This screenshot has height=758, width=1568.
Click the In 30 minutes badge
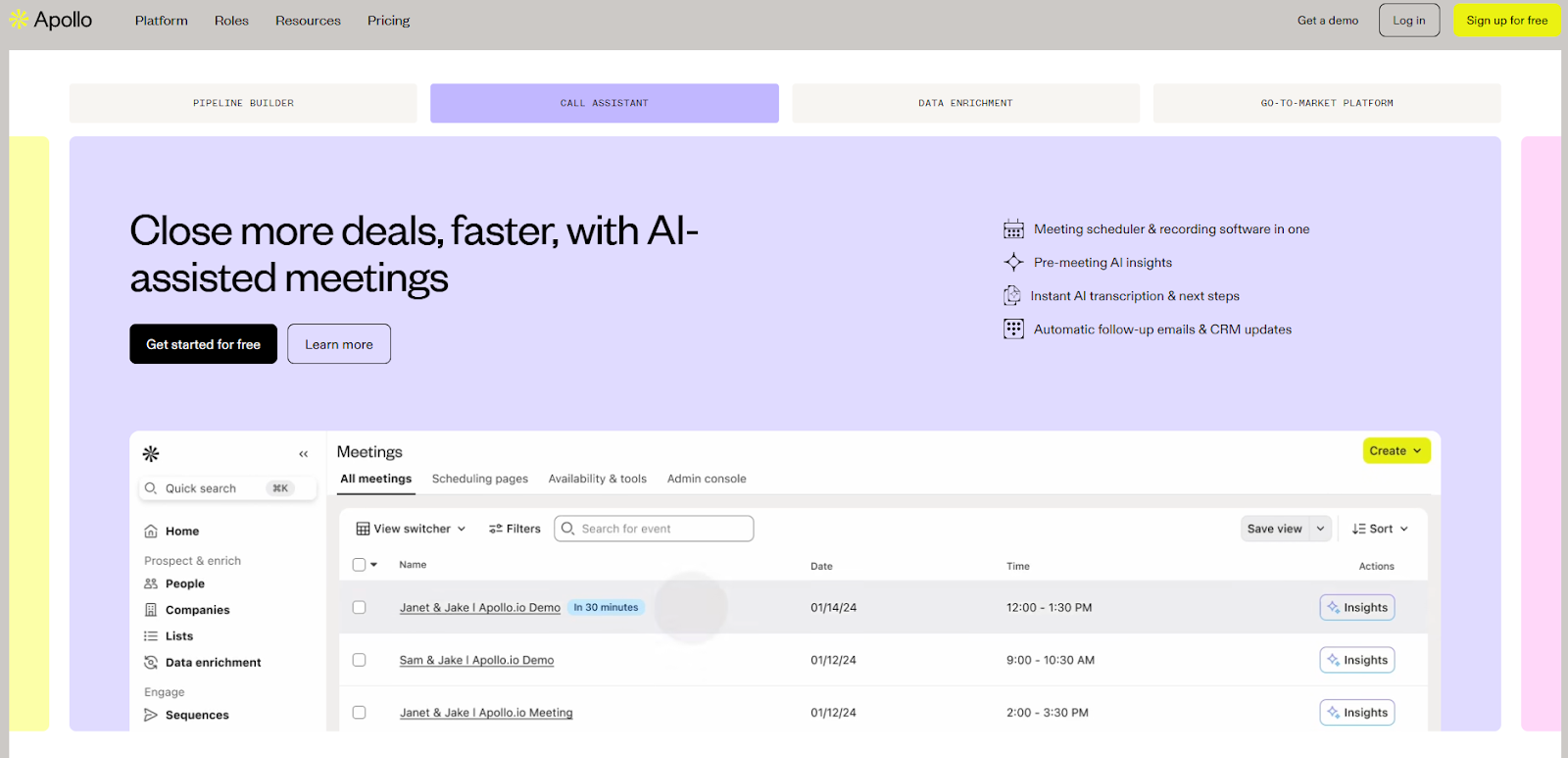pos(606,608)
